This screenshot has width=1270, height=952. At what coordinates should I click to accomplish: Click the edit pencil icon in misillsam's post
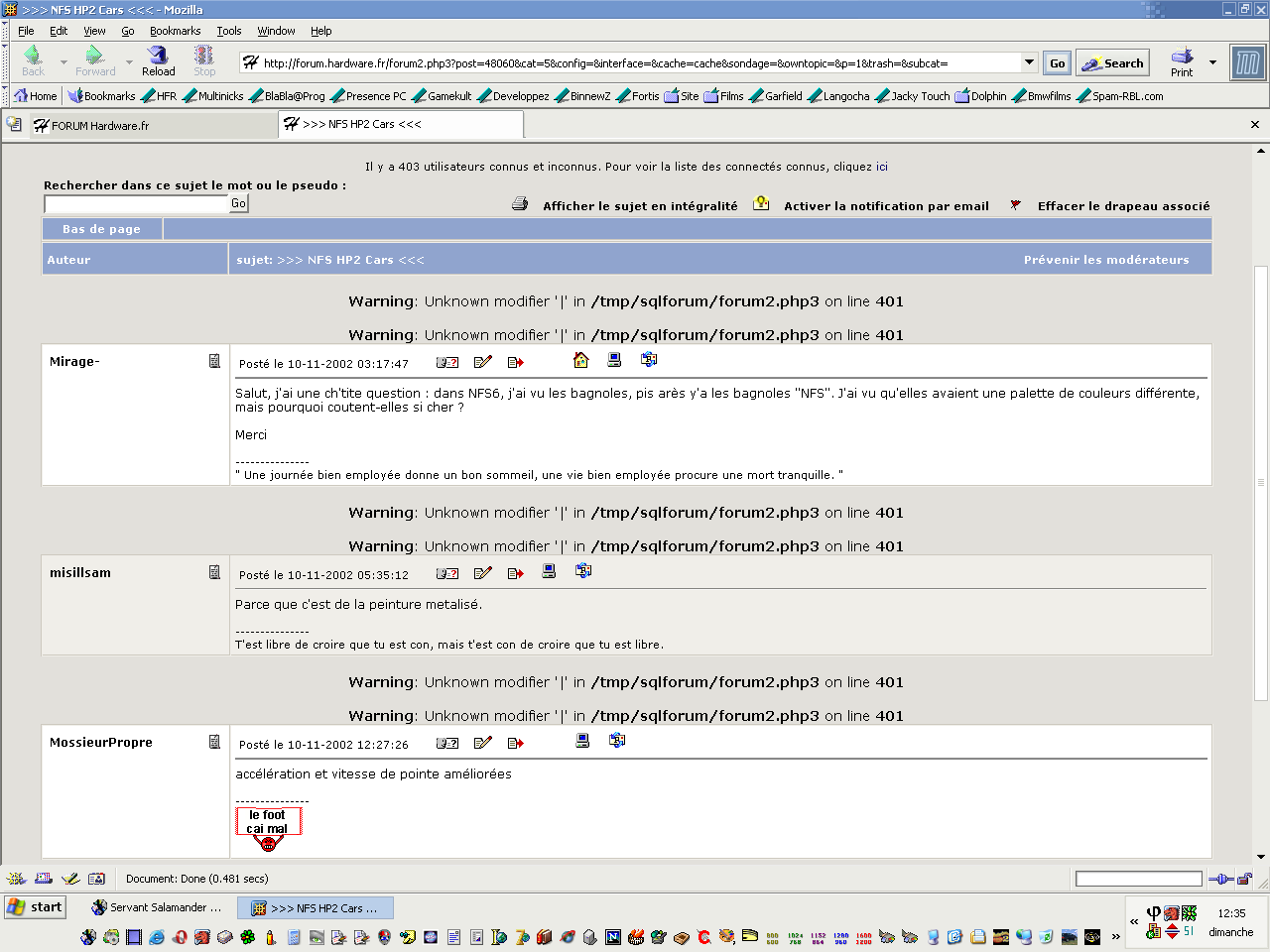[483, 573]
